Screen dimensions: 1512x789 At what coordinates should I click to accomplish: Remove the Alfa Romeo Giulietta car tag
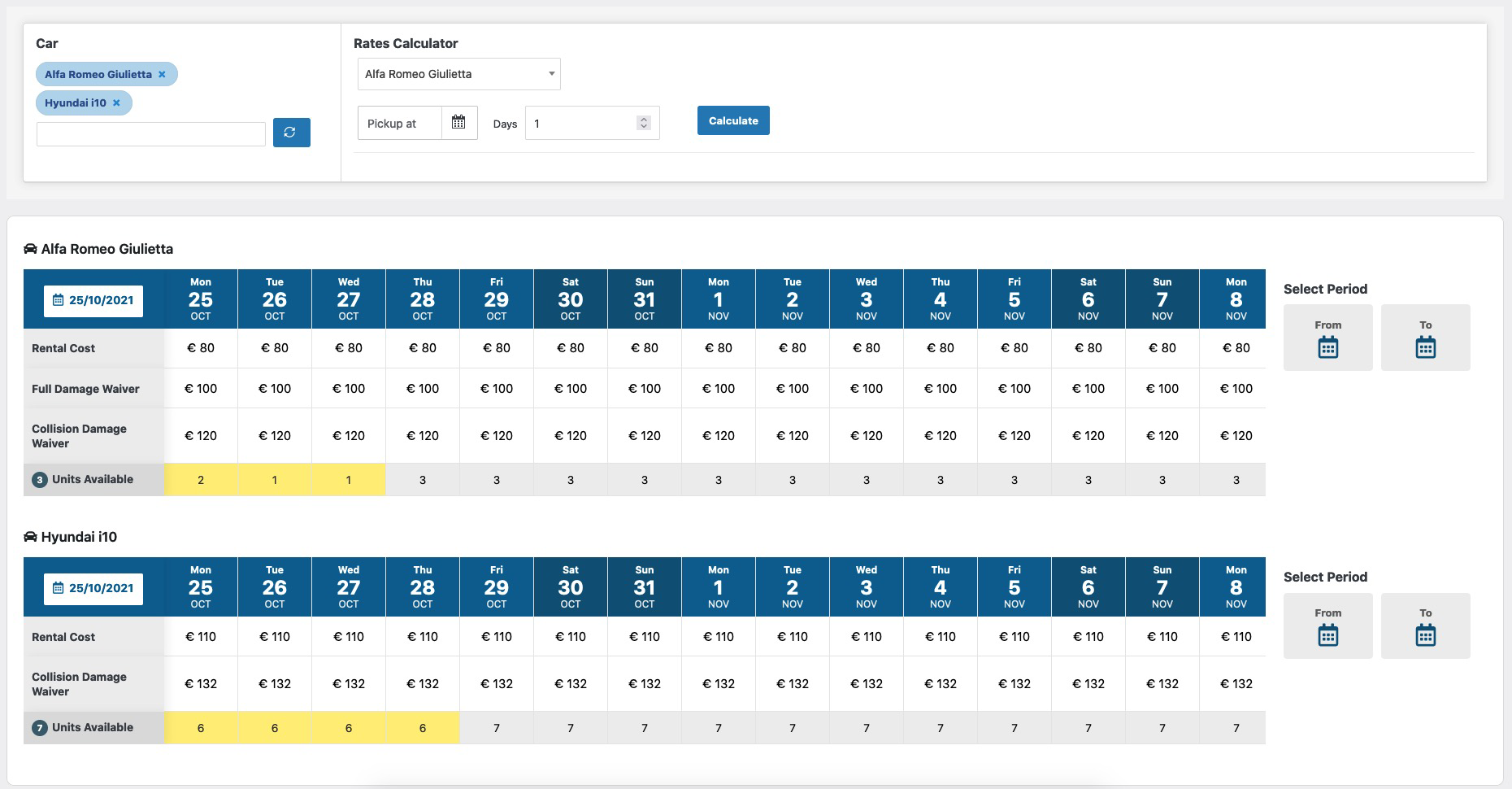162,74
